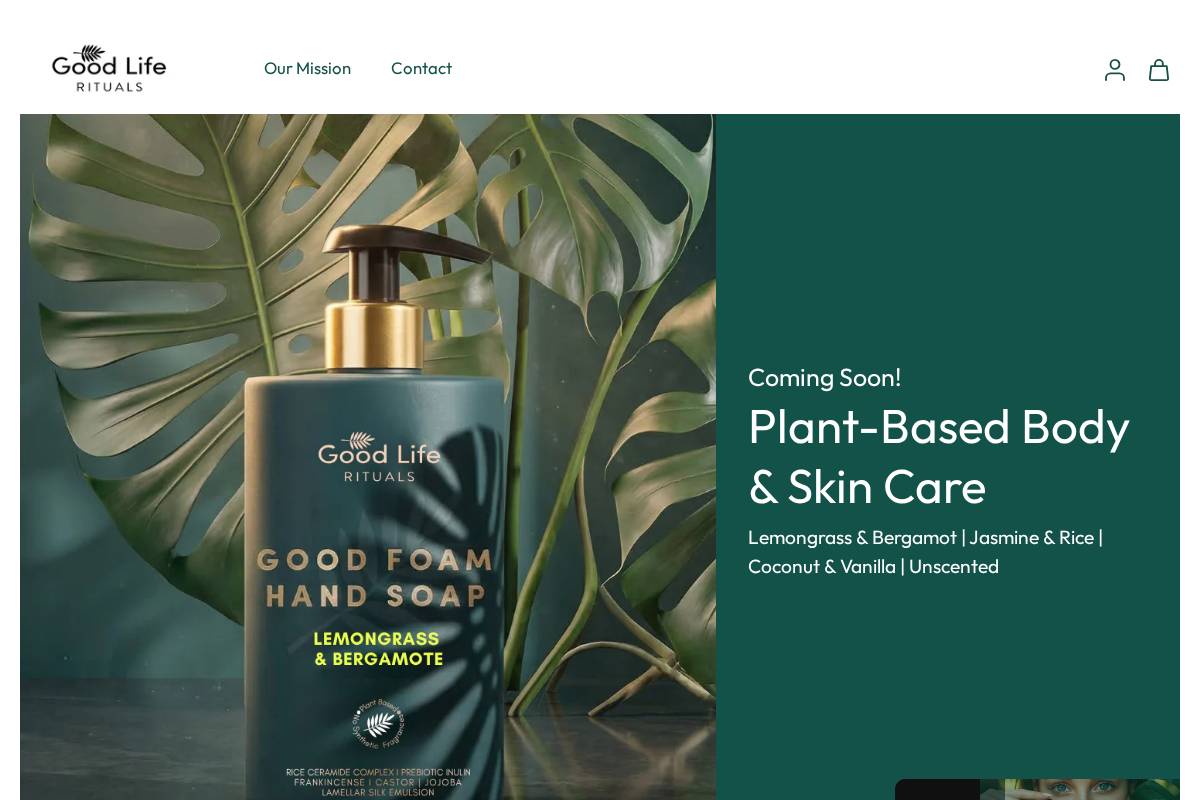
Task: Click the Good Foam Hand Soap bottle text
Action: [375, 578]
